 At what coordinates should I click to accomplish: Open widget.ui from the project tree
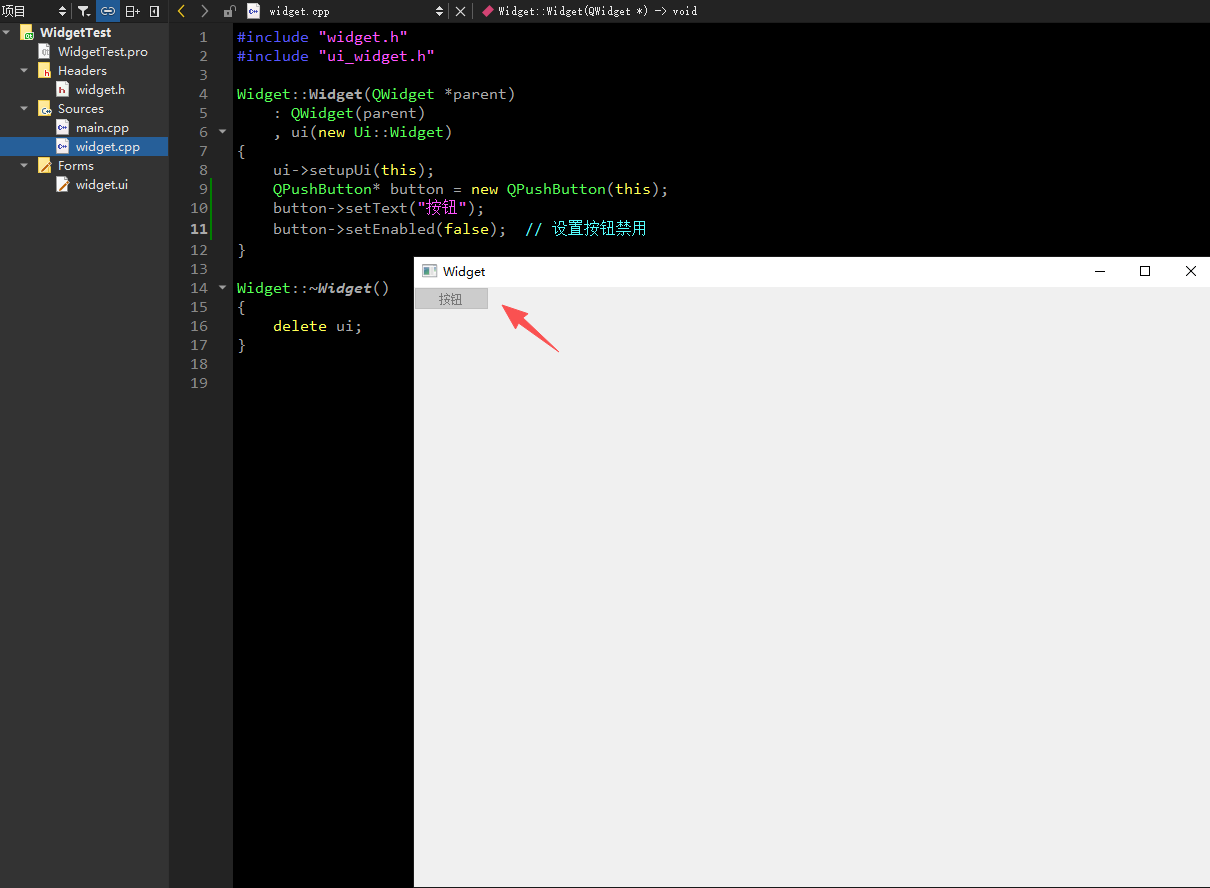[102, 185]
